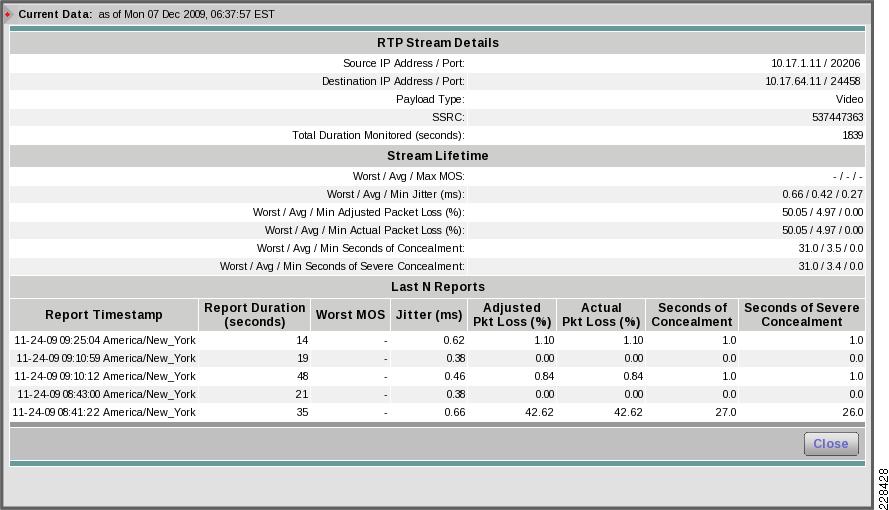Click the source address value 10.17.1.11 / 20206

tap(815, 63)
